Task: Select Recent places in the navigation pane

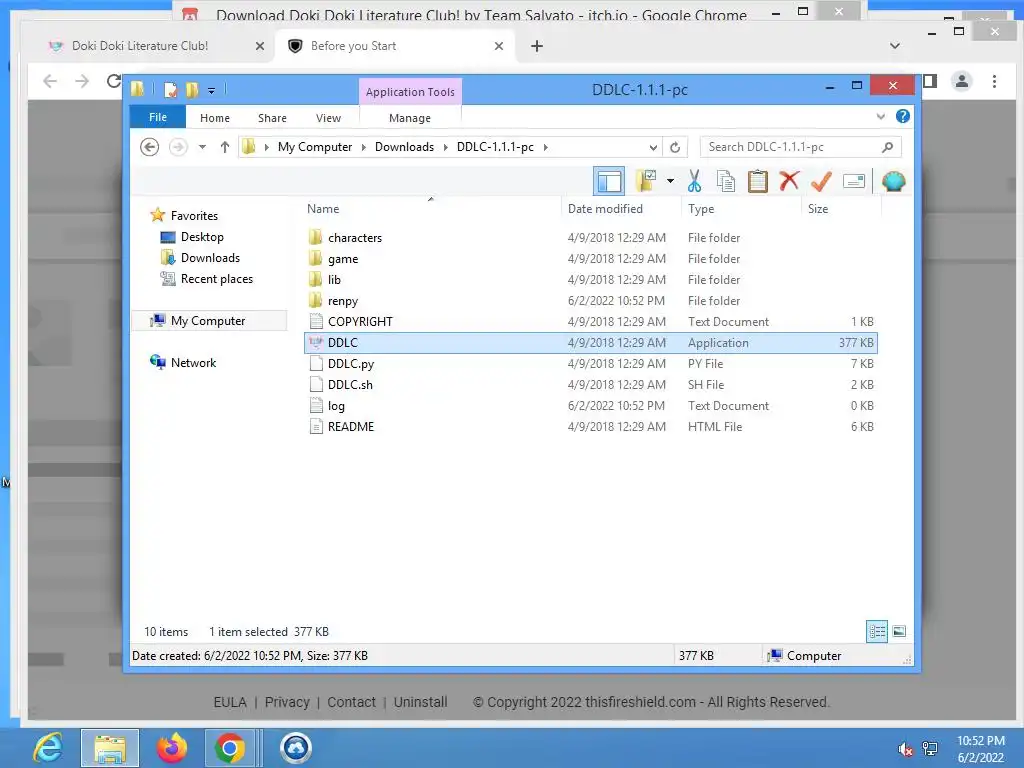Action: [217, 279]
